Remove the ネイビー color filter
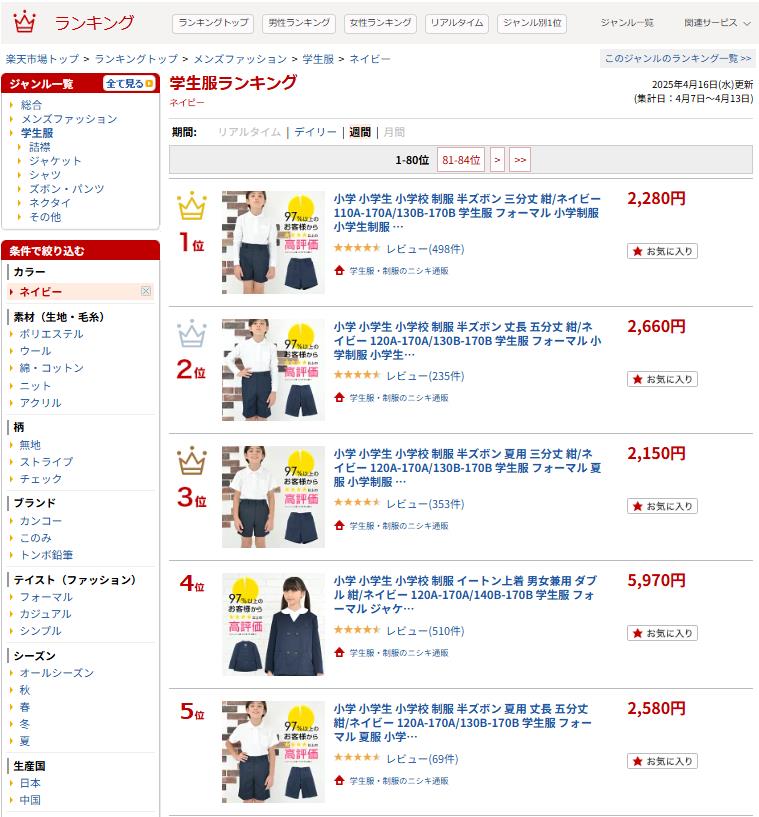 point(146,291)
